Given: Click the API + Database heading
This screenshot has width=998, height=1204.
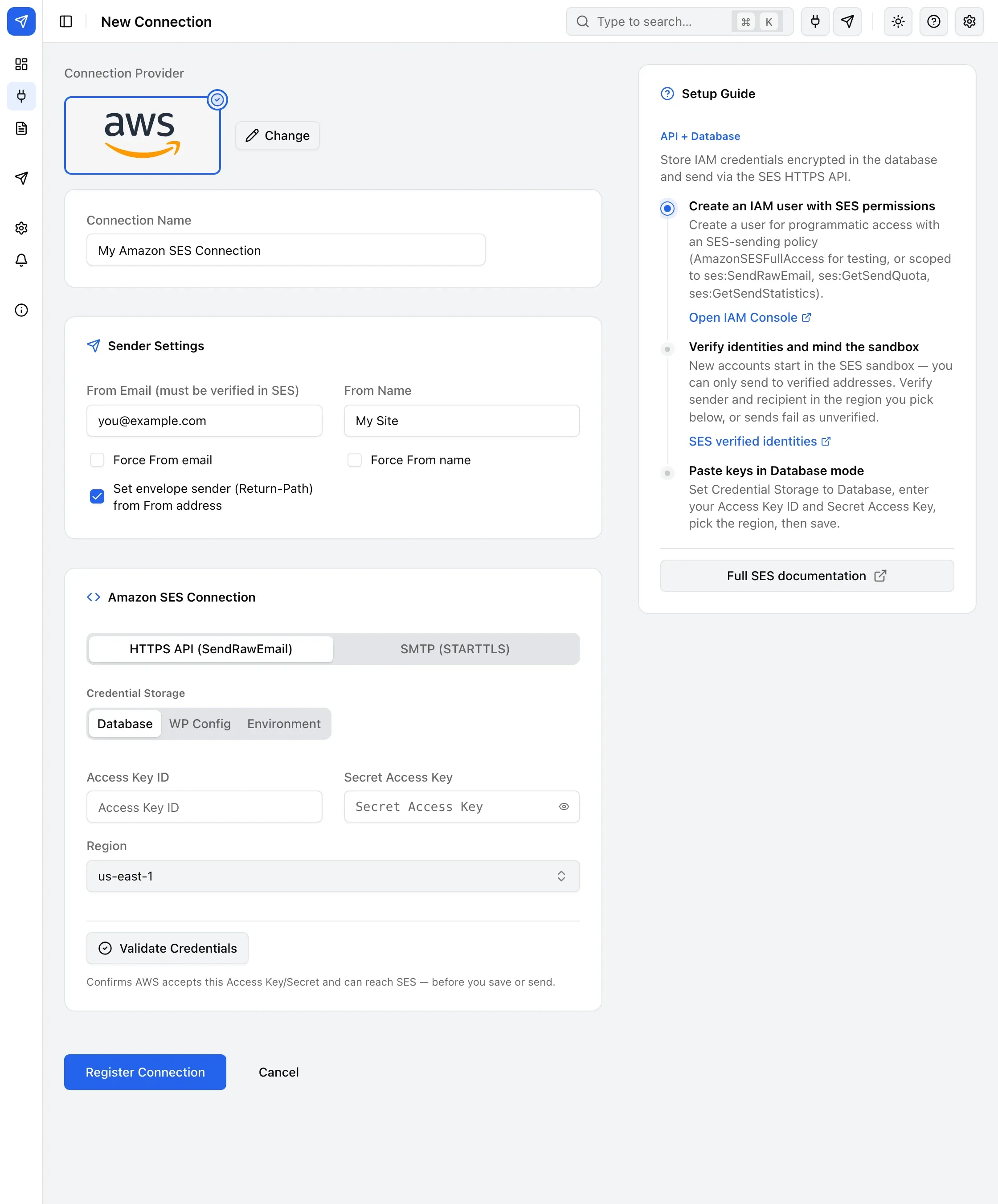Looking at the screenshot, I should pos(700,136).
